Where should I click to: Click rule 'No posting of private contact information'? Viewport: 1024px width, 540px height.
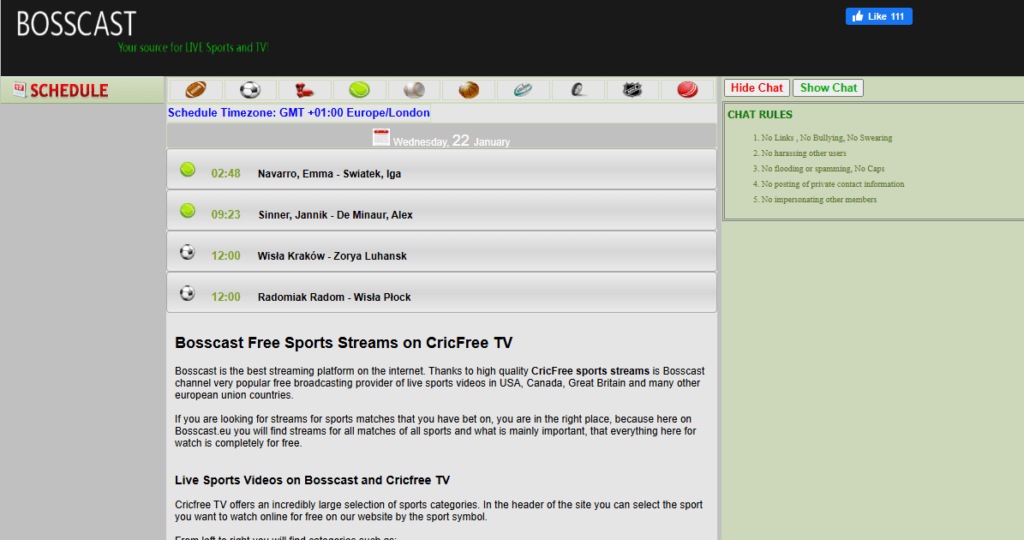tap(833, 184)
